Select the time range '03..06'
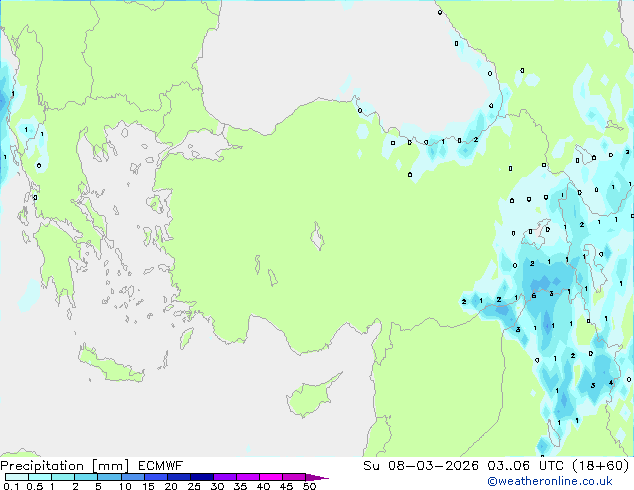634x490 pixels. pos(508,466)
